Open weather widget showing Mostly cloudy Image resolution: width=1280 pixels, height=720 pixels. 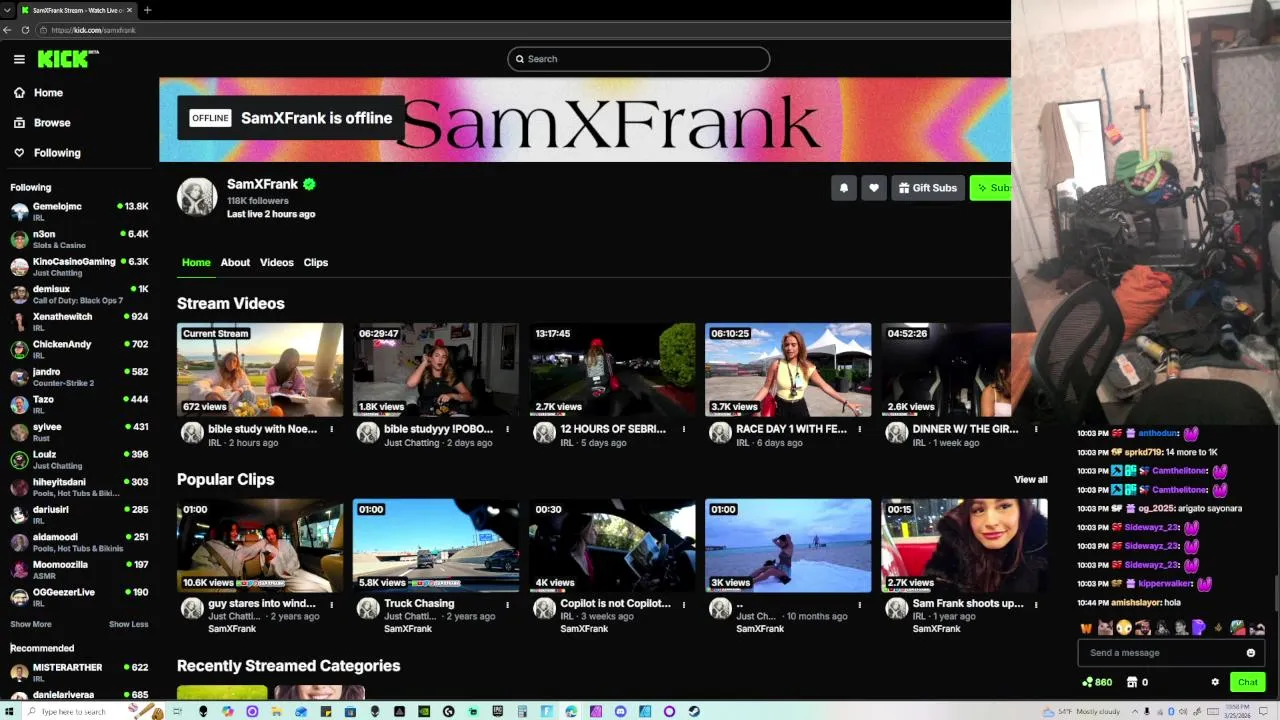click(1082, 712)
